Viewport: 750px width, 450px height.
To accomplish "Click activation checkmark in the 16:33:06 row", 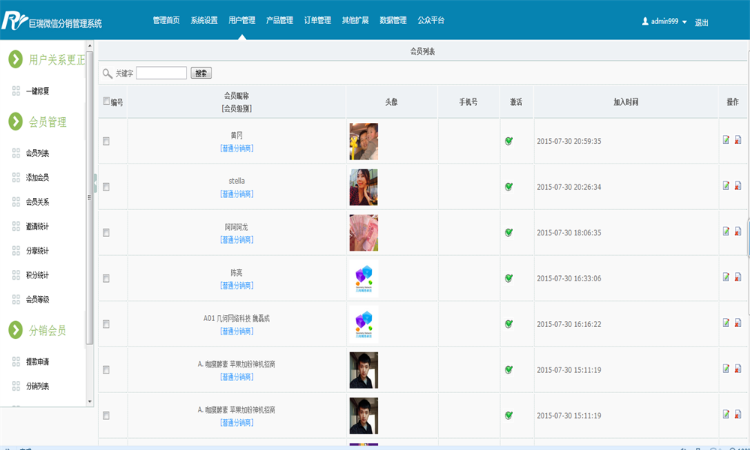I will (509, 278).
